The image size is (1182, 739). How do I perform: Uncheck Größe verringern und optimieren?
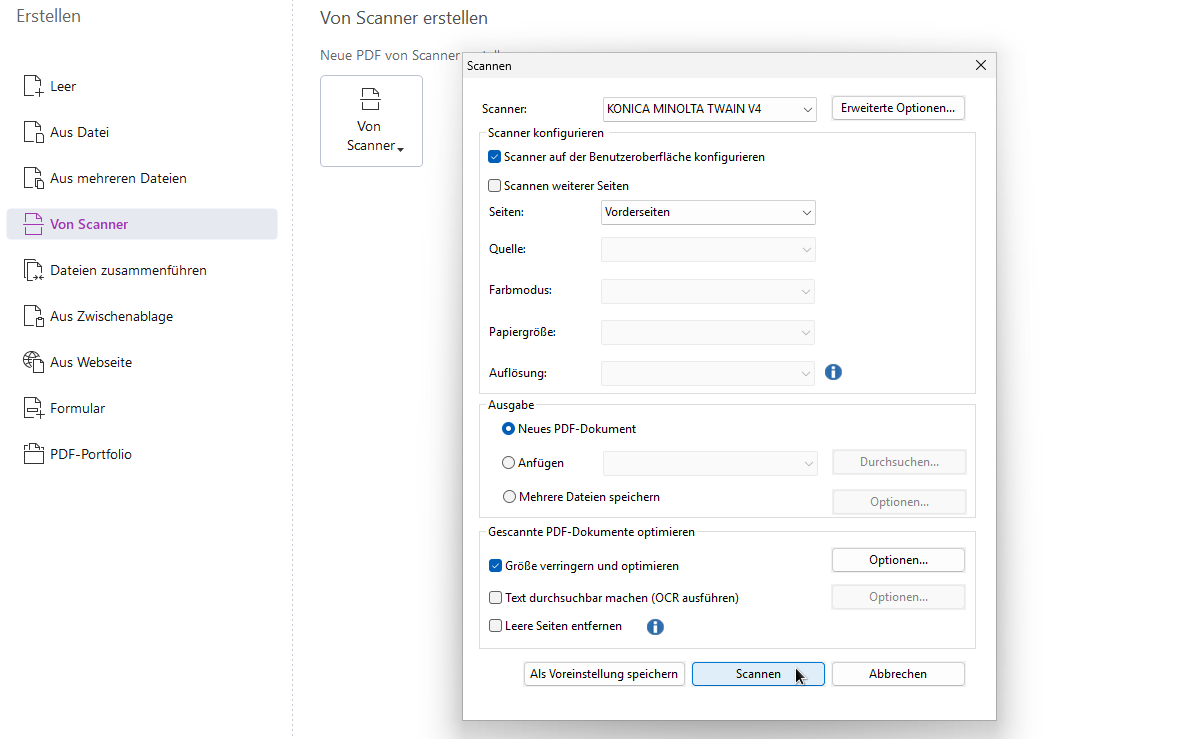[495, 566]
